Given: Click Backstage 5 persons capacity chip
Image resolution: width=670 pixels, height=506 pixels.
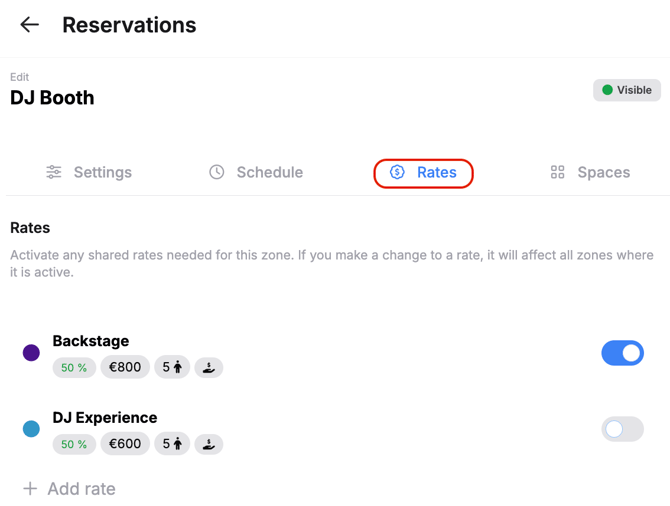Looking at the screenshot, I should click(x=172, y=367).
